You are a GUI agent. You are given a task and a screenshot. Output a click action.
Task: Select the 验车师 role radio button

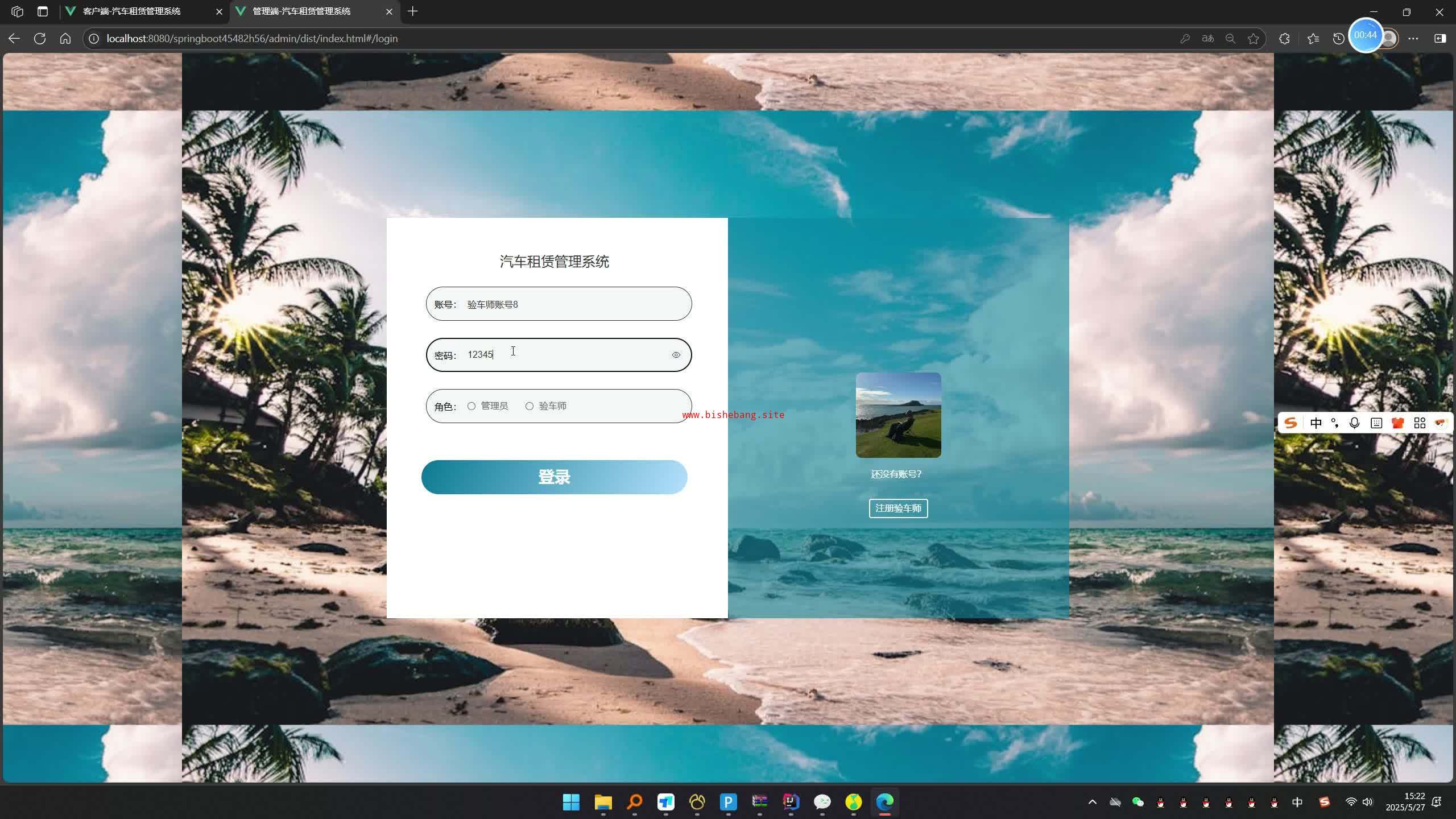(530, 406)
